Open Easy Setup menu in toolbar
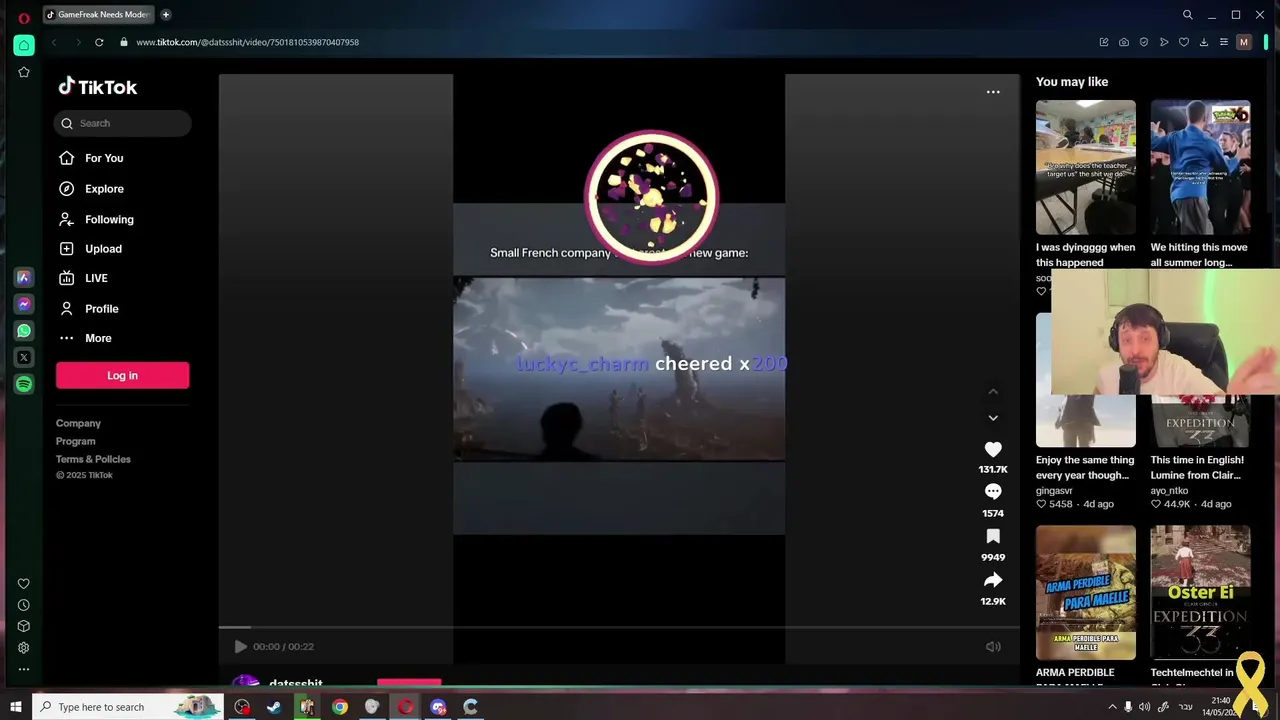Image resolution: width=1280 pixels, height=720 pixels. click(x=1224, y=42)
